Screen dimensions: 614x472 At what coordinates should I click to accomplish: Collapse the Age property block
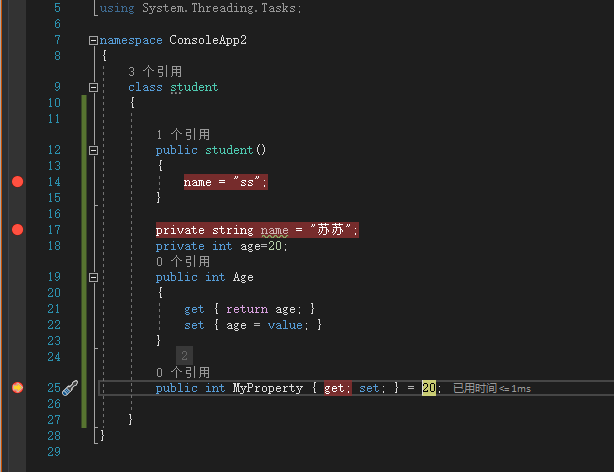(x=93, y=277)
